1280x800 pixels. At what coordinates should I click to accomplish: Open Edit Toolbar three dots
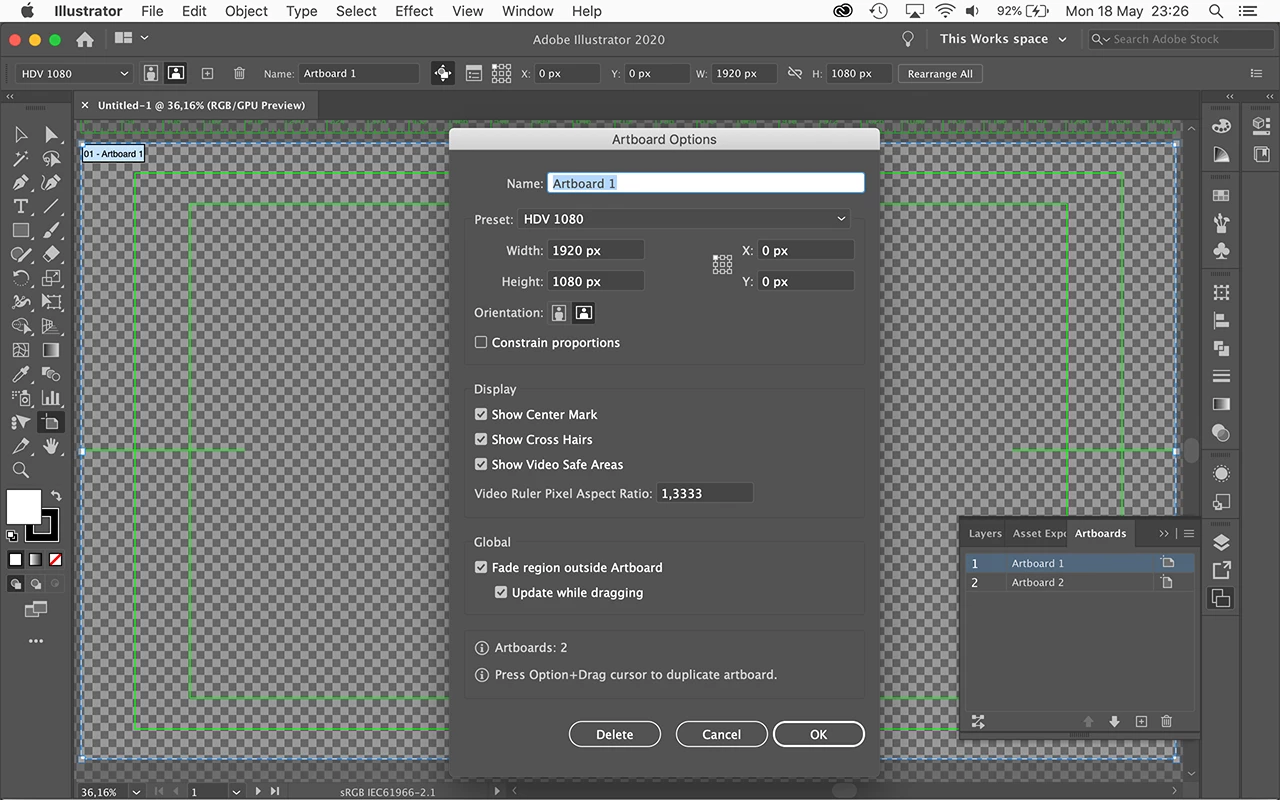coord(36,641)
